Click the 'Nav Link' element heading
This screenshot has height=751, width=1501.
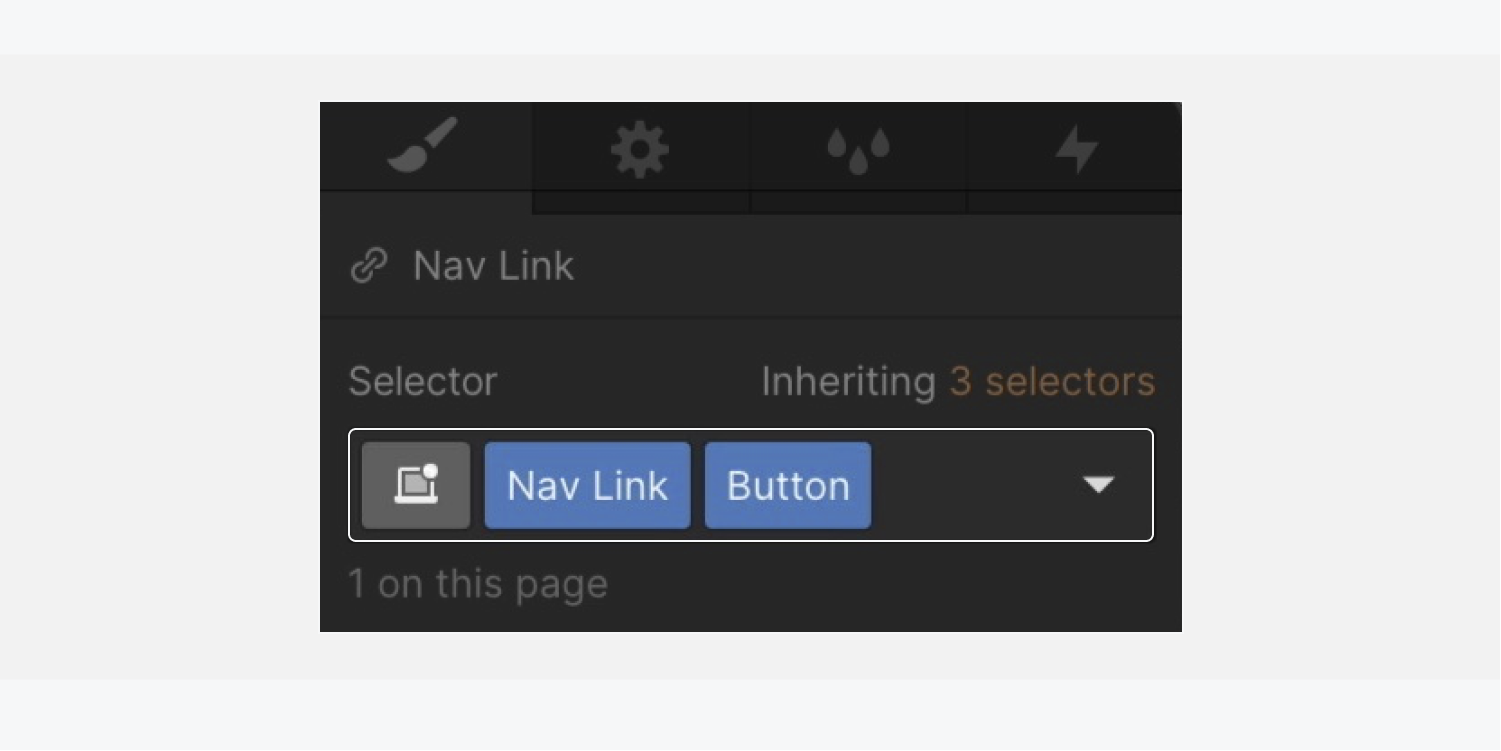pyautogui.click(x=493, y=266)
